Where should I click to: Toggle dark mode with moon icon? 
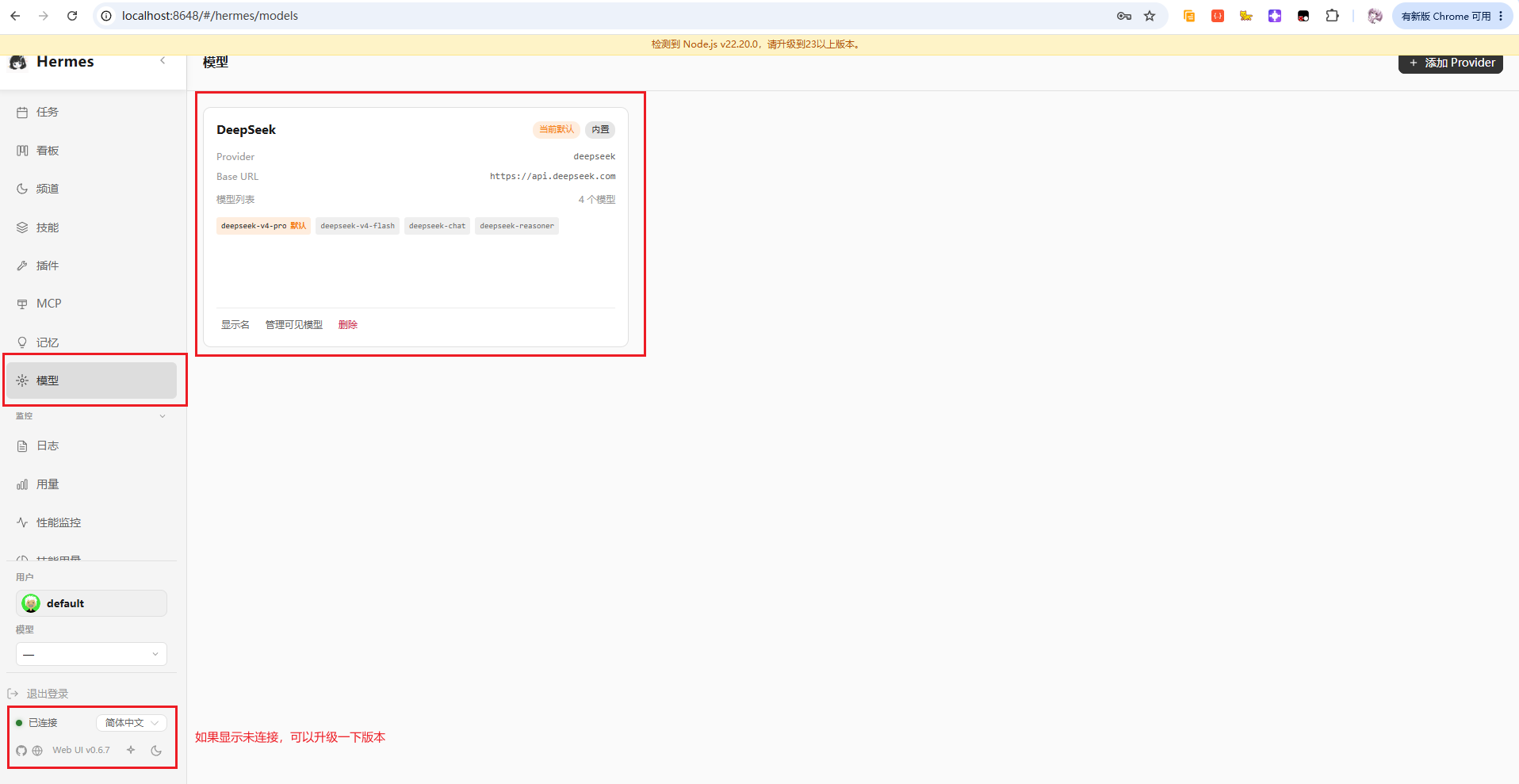(x=156, y=751)
